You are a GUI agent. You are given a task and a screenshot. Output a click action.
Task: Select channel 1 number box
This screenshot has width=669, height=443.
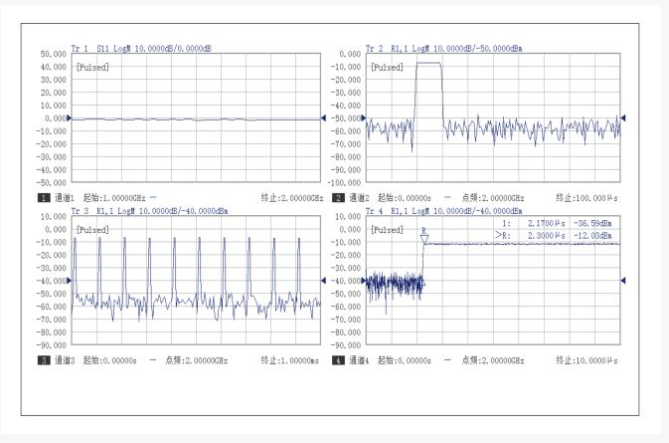(x=44, y=198)
